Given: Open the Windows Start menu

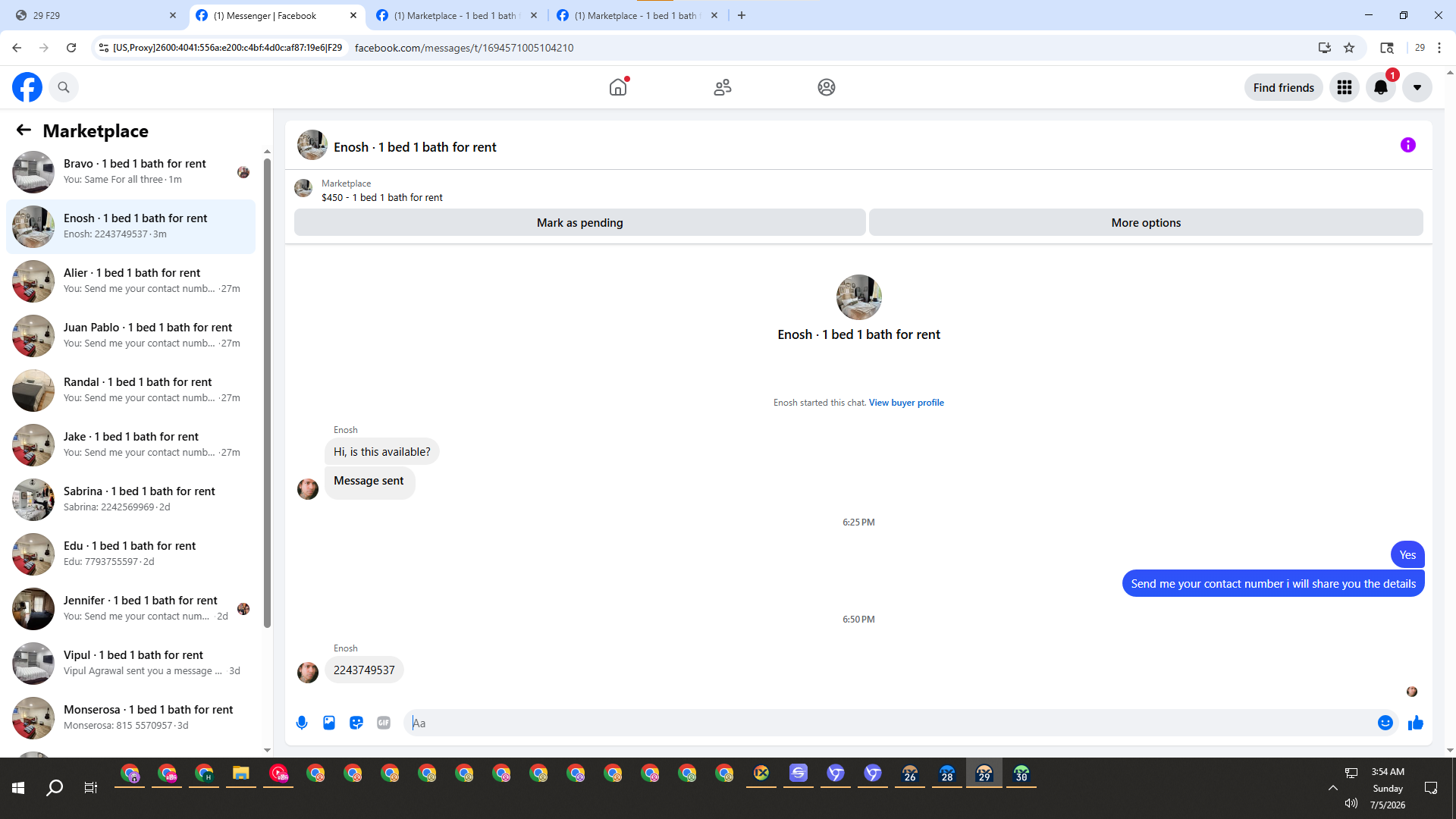Looking at the screenshot, I should pos(18,788).
